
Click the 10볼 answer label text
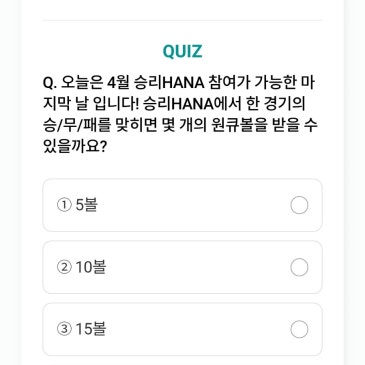(x=91, y=267)
